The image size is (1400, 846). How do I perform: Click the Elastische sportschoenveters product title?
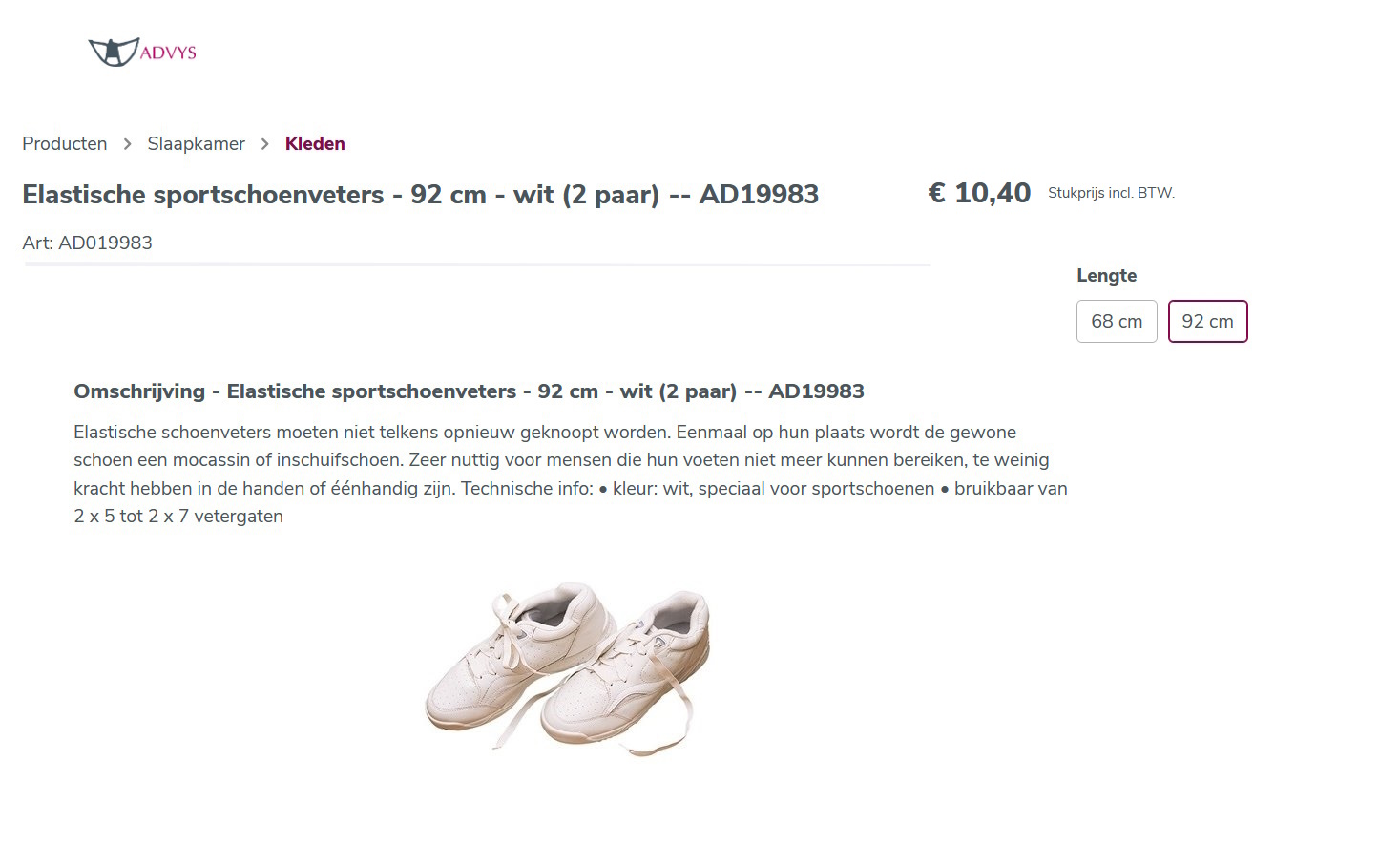click(x=420, y=195)
